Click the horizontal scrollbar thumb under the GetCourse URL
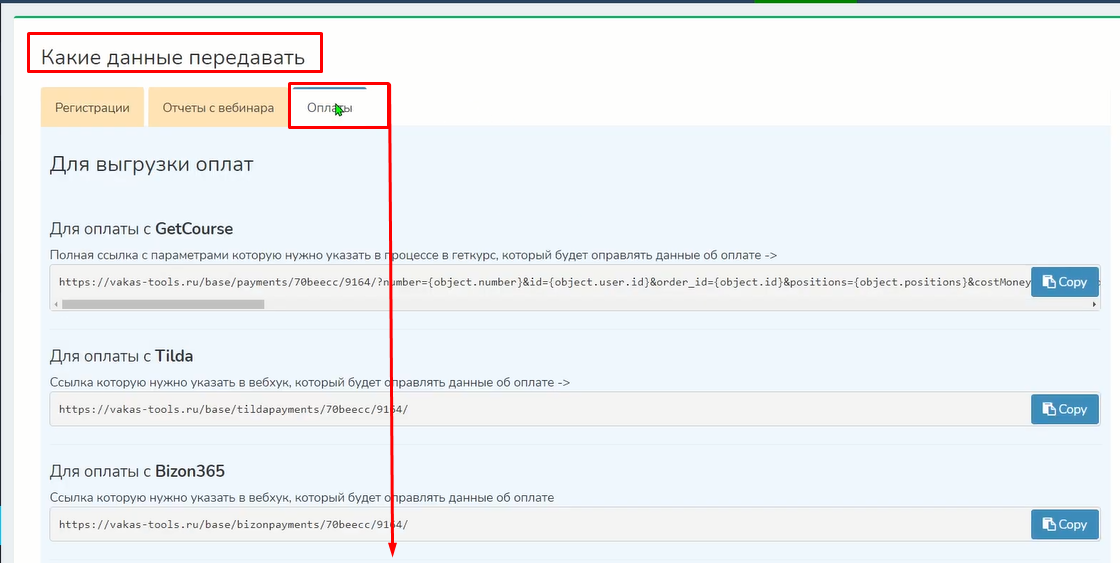Screen dimensions: 1120x563 pos(162,304)
